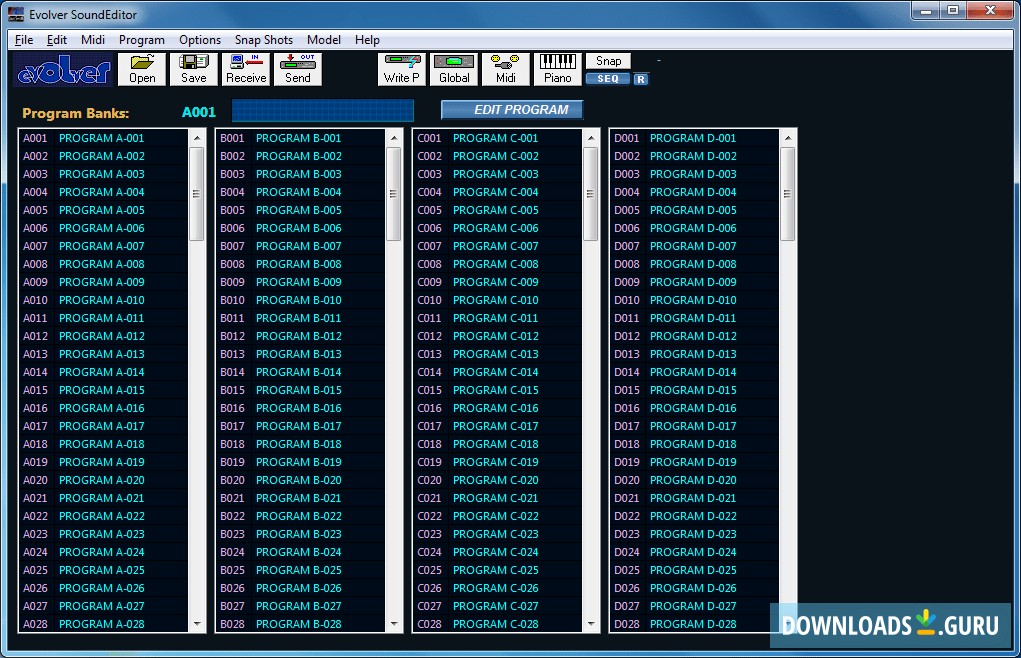The image size is (1021, 658).
Task: Open the Model menu
Action: [323, 39]
